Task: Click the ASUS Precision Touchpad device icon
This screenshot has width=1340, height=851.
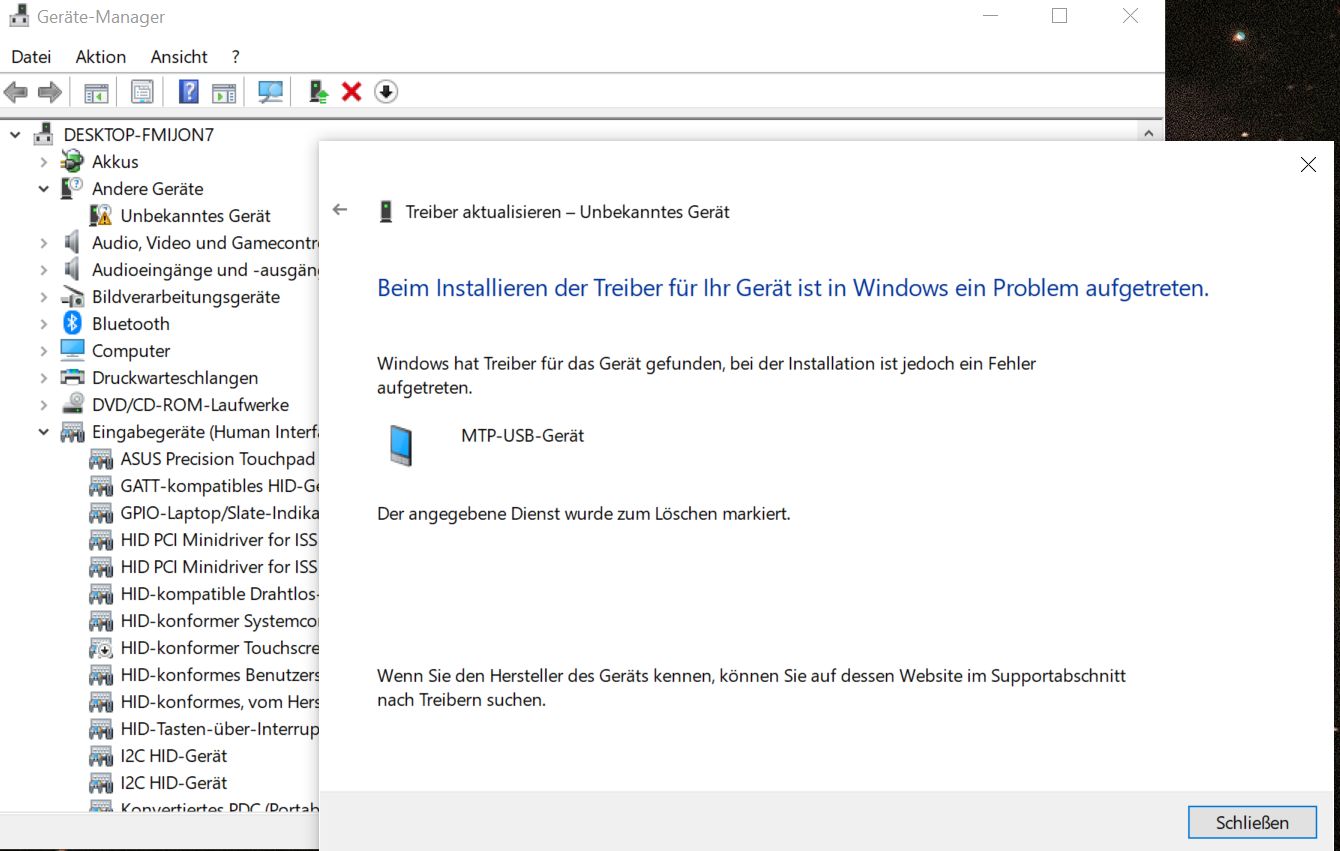Action: click(x=101, y=458)
